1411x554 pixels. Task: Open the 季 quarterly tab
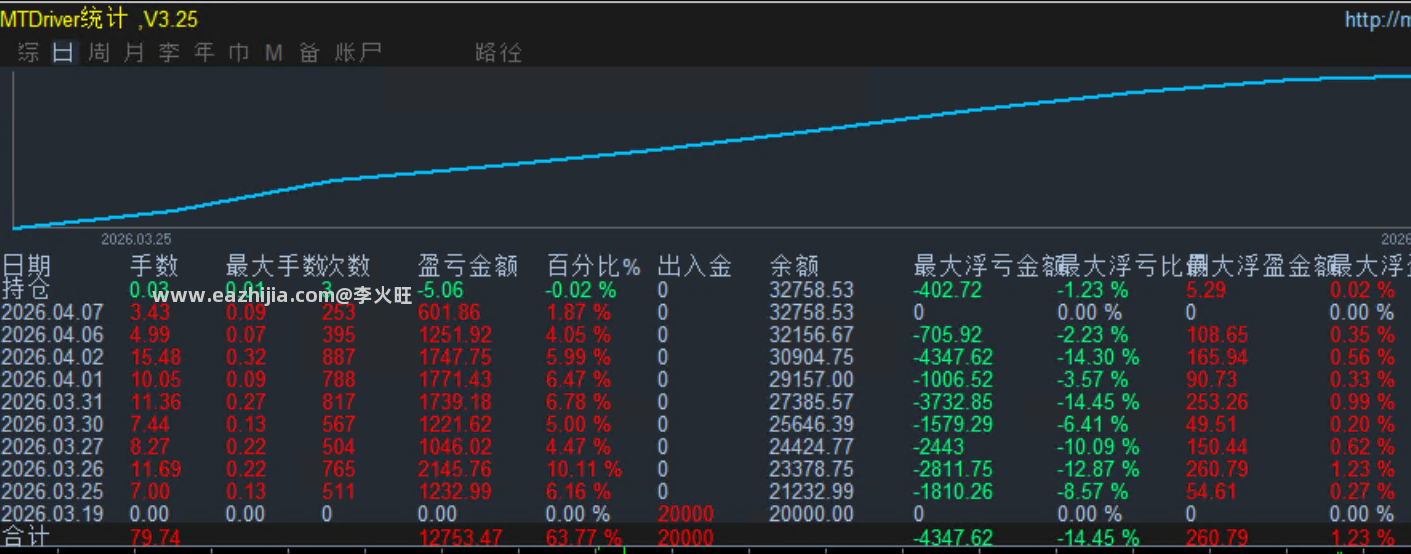point(169,53)
